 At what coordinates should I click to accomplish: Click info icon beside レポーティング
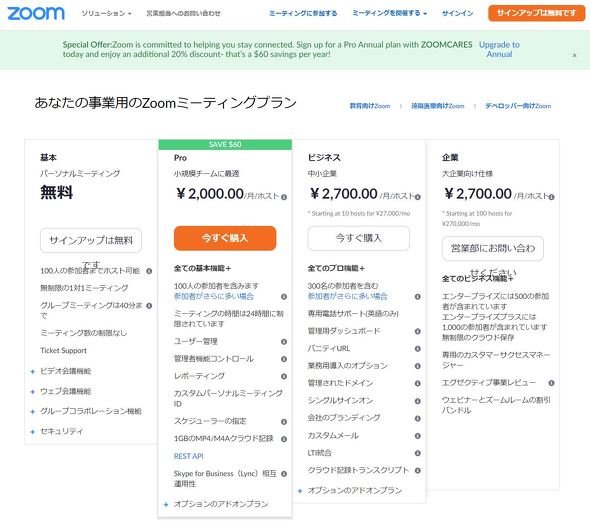(284, 376)
